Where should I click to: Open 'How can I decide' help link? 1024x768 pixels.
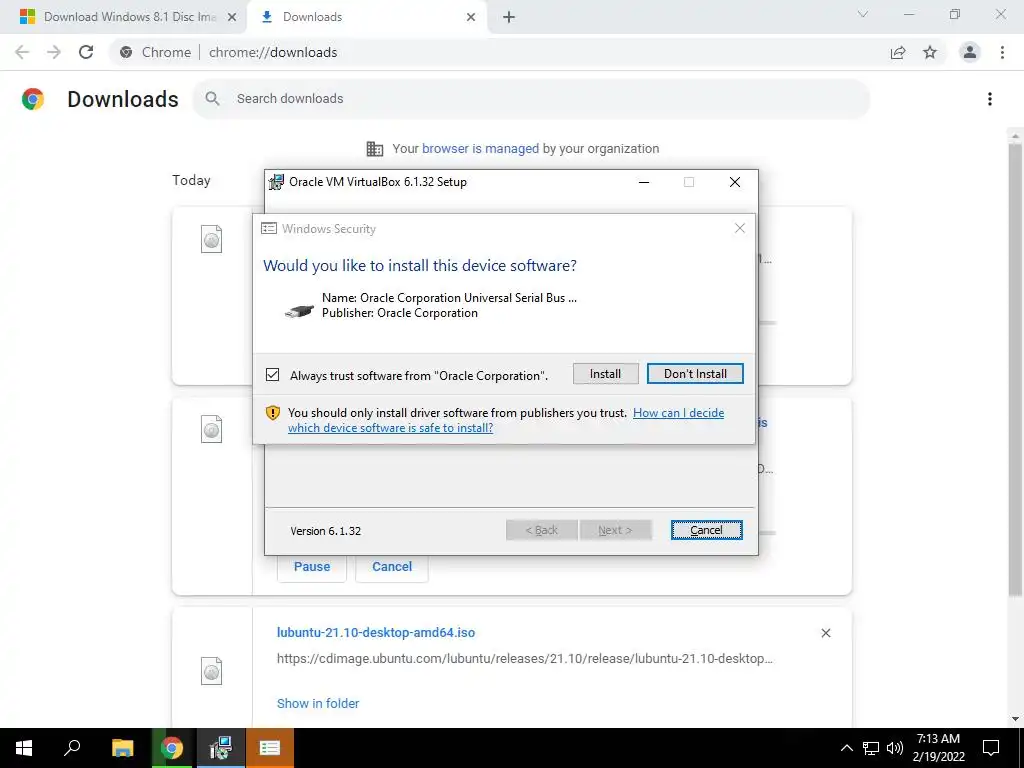point(505,421)
